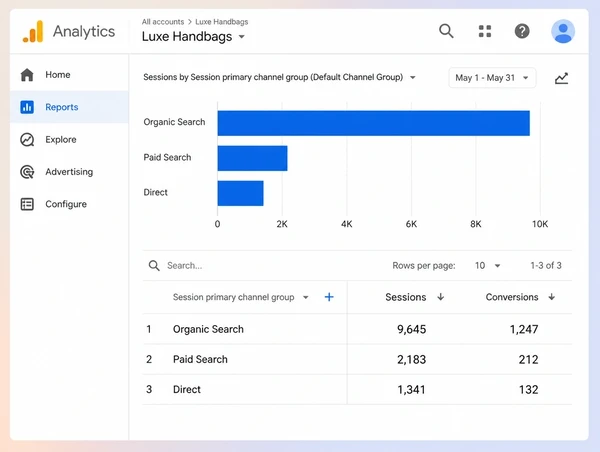Image resolution: width=600 pixels, height=452 pixels.
Task: Click sessions value 9,645
Action: click(x=411, y=329)
